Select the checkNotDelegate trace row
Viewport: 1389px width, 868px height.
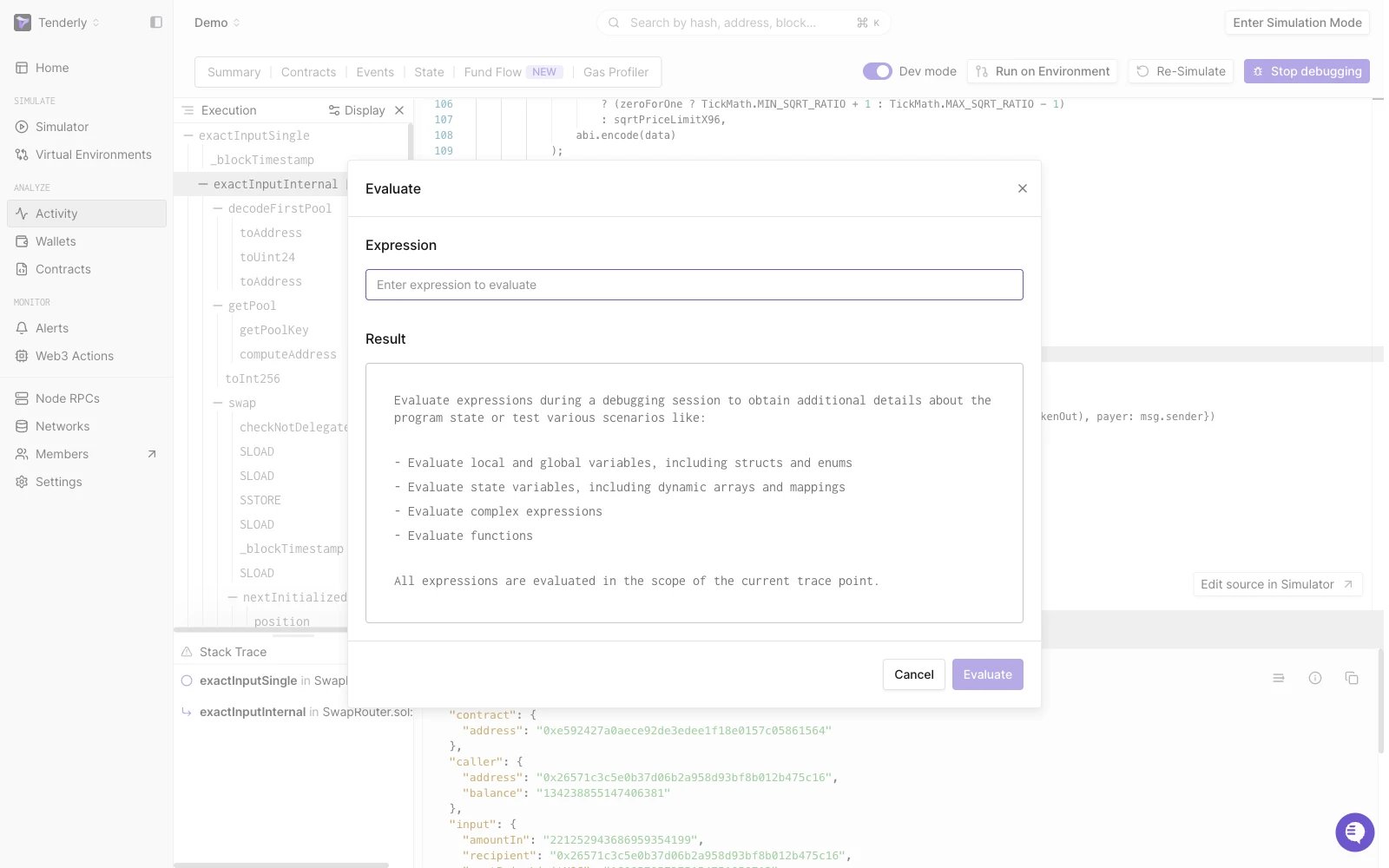coord(293,427)
